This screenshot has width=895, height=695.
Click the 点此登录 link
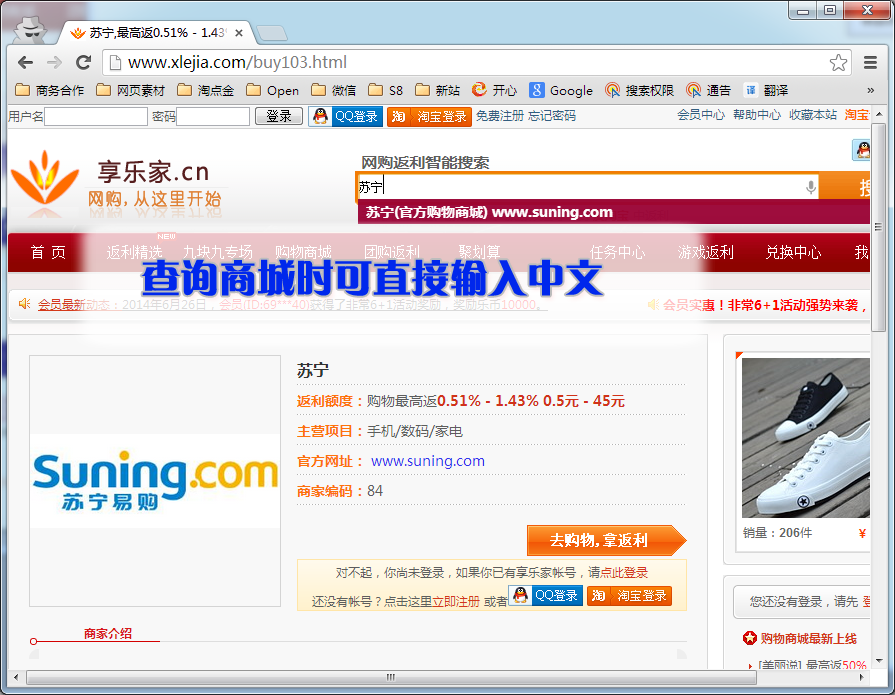pos(624,572)
